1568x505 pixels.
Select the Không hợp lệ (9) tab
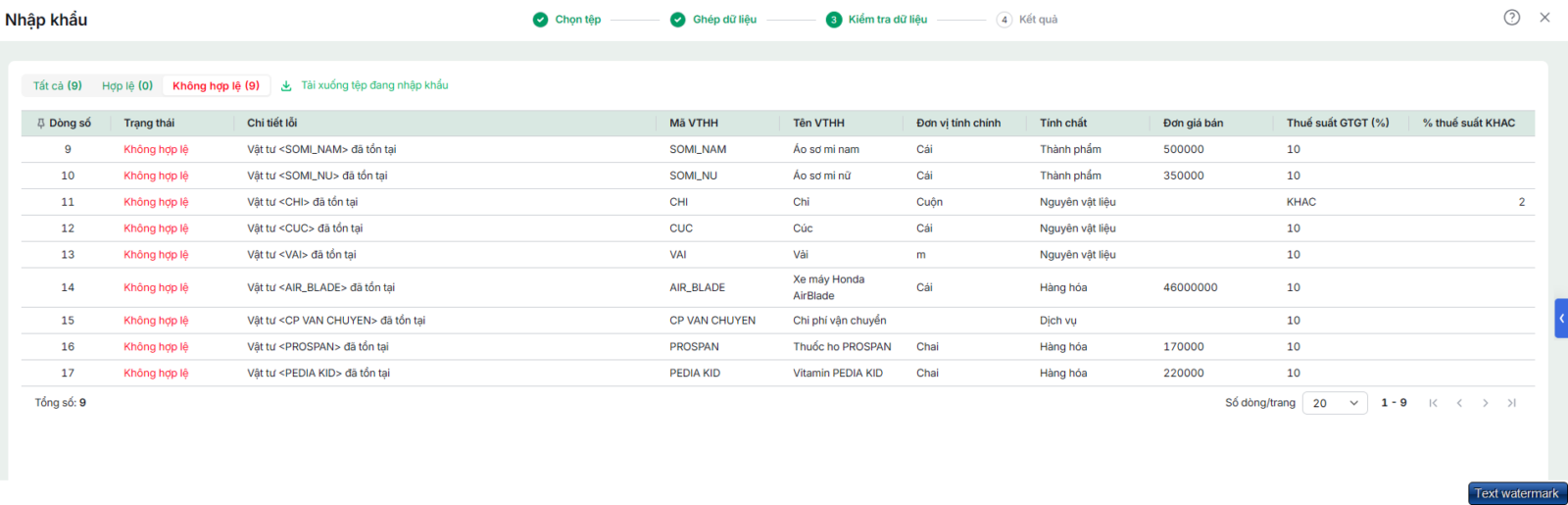point(217,86)
